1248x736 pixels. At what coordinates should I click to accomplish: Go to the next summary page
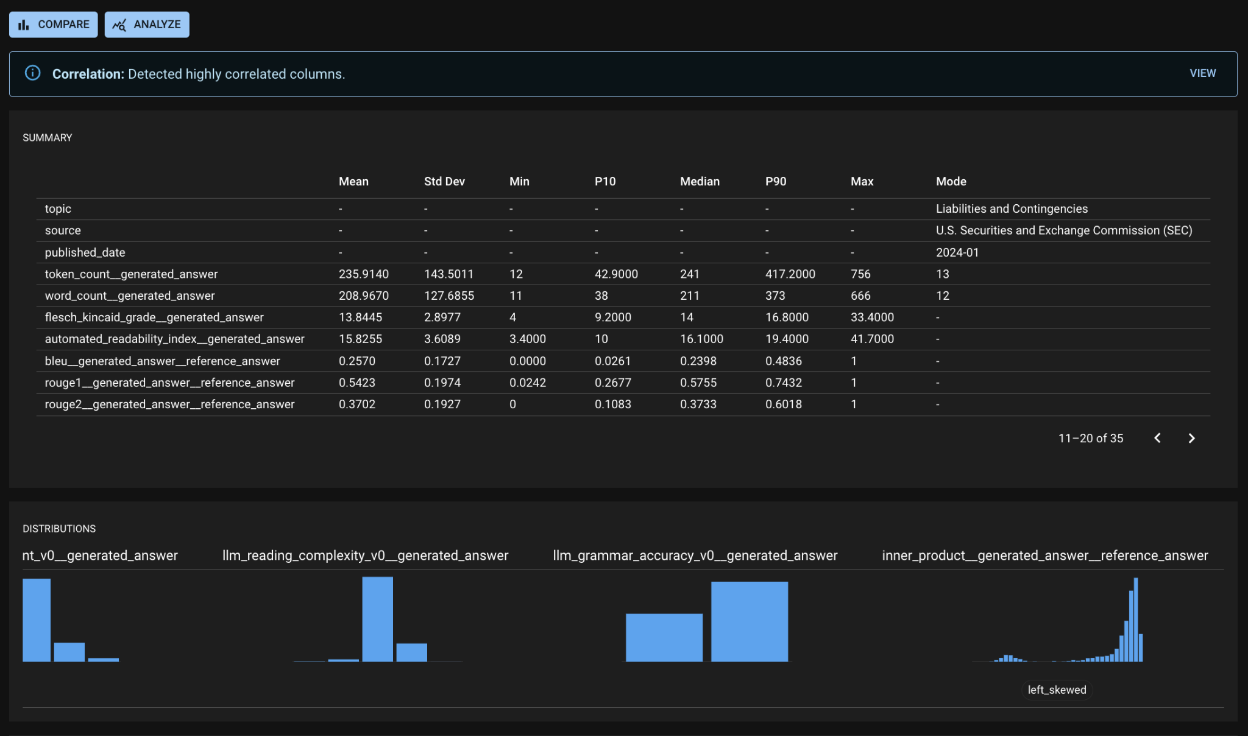[x=1191, y=438]
